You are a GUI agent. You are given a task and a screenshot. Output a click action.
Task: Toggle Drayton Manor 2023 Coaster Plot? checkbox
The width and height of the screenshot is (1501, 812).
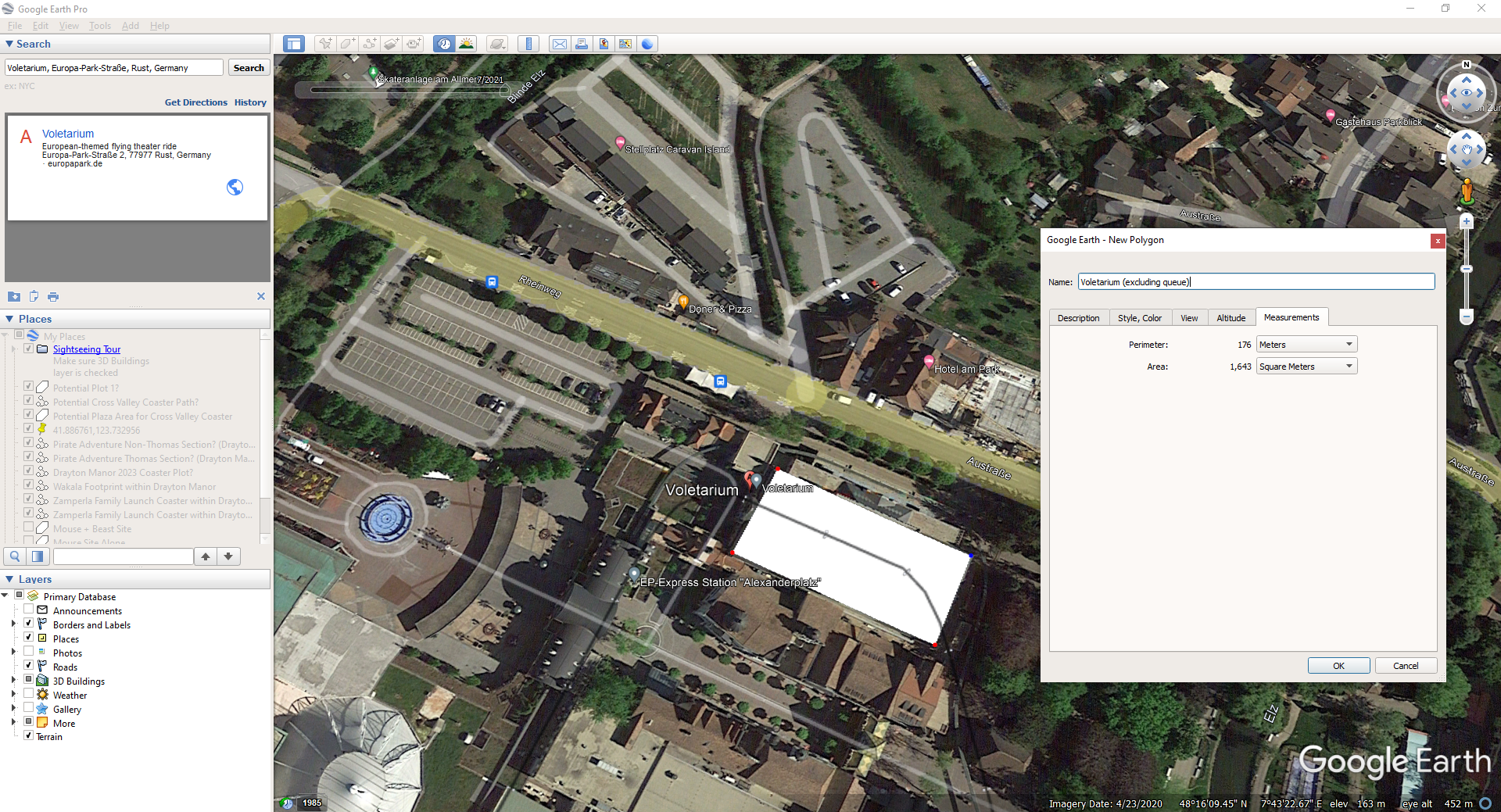tap(28, 471)
